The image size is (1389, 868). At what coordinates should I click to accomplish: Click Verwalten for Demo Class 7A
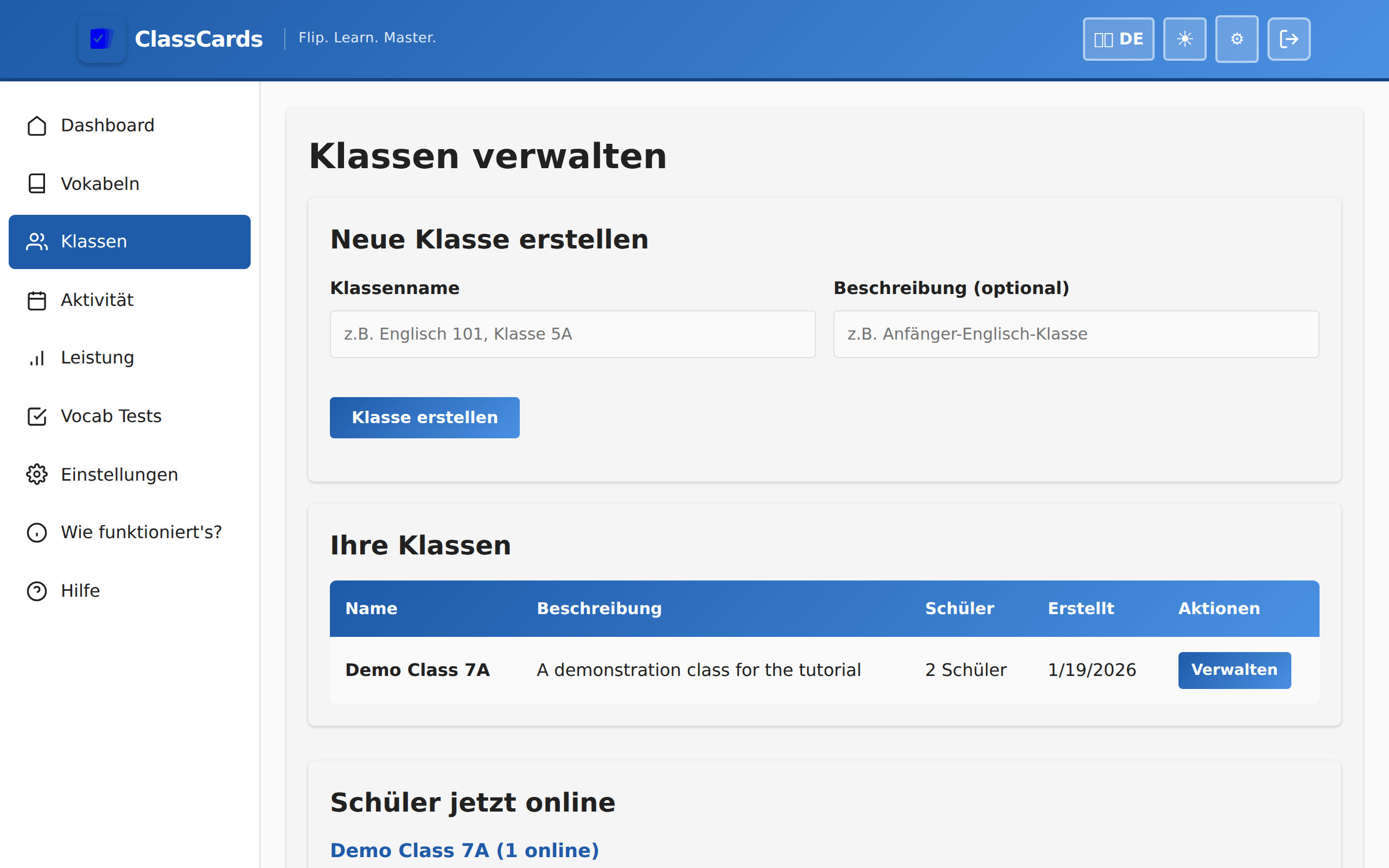click(1234, 670)
